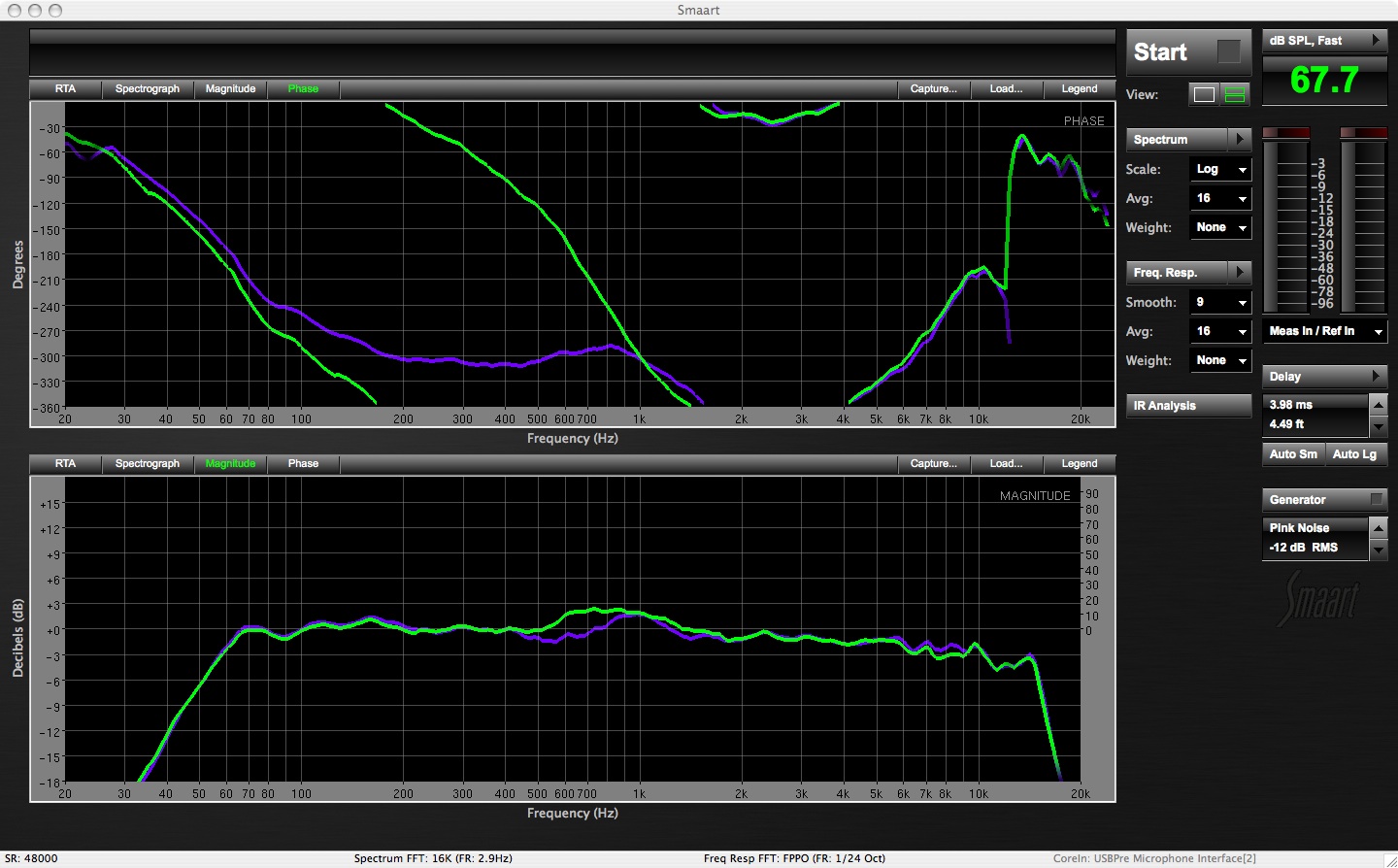Open Legend for upper graph
The image size is (1398, 868).
pyautogui.click(x=1080, y=88)
